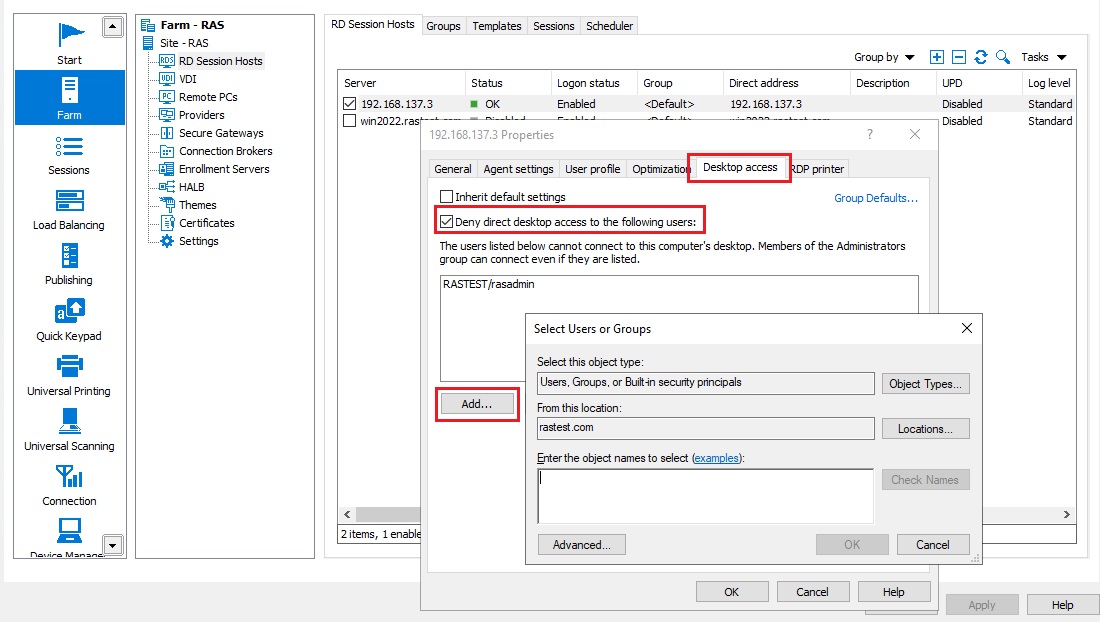Open the RDP printer tab
The image size is (1100, 622).
point(818,169)
